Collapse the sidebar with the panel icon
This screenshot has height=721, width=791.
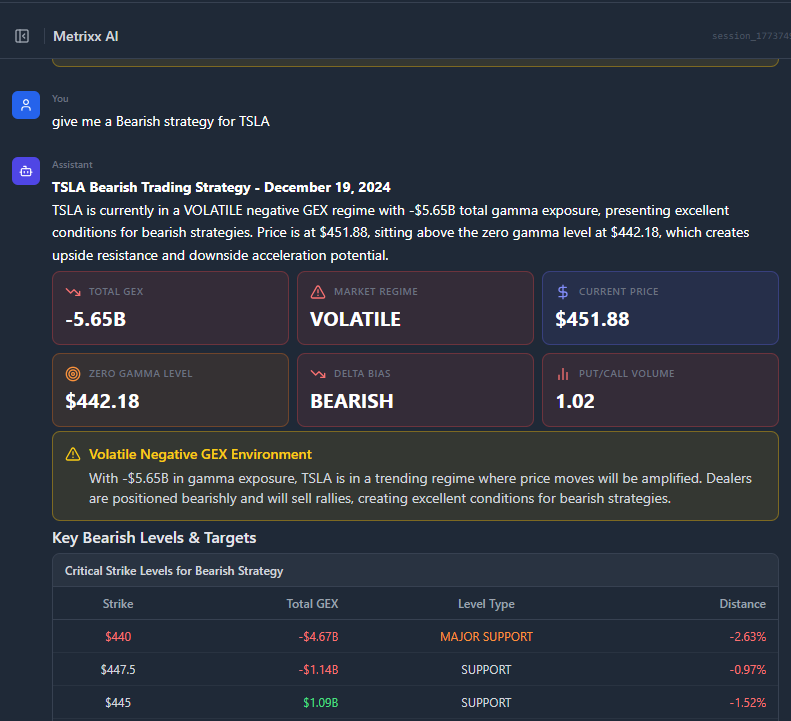pos(22,36)
